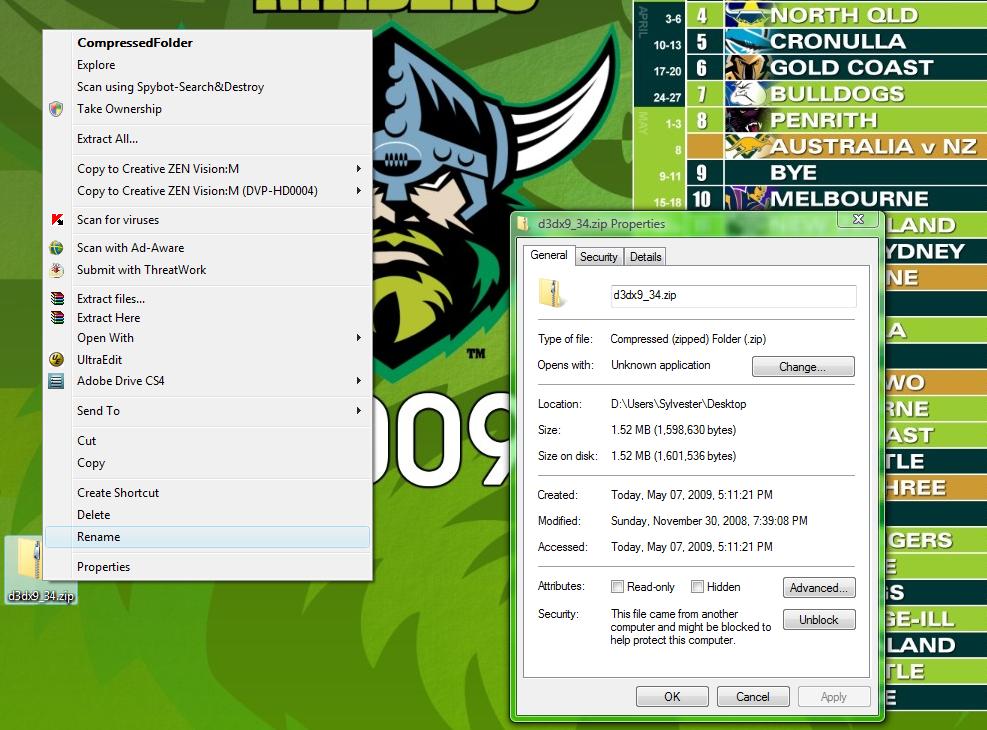Choose Delete from the context menu
The width and height of the screenshot is (987, 730).
click(207, 515)
